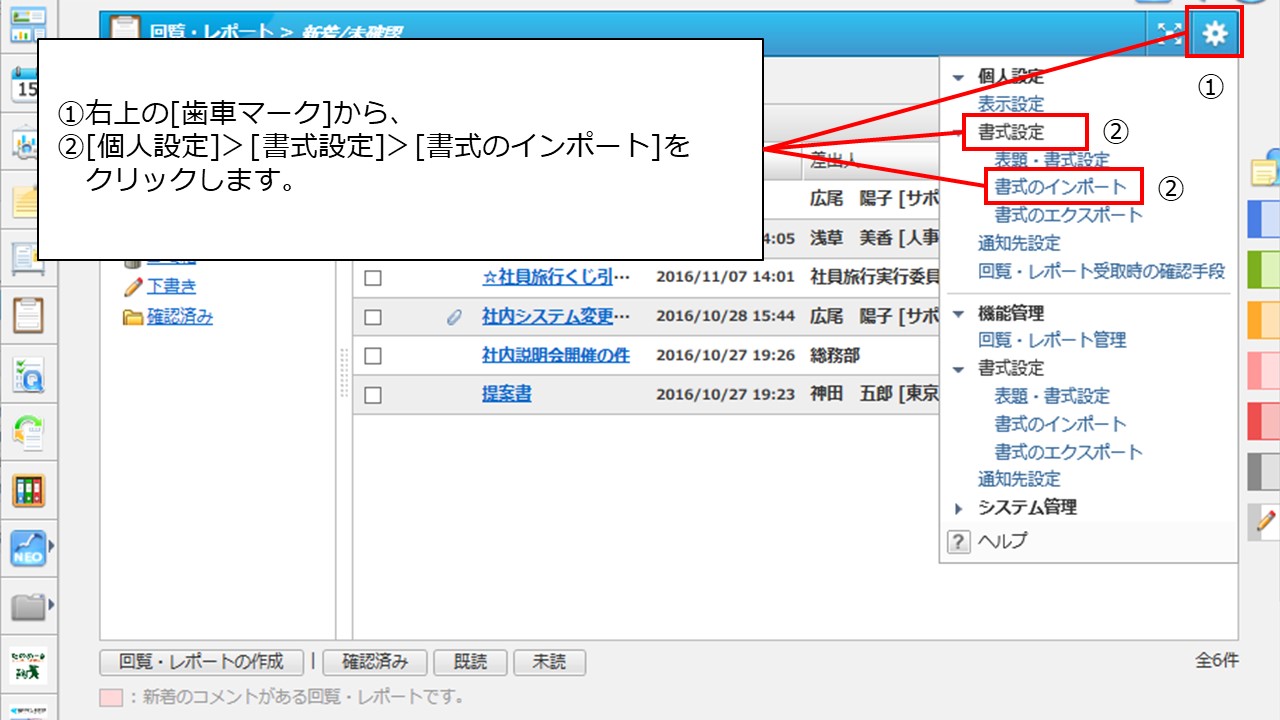
Task: Click the checklist magnifier sidebar icon
Action: tap(28, 374)
